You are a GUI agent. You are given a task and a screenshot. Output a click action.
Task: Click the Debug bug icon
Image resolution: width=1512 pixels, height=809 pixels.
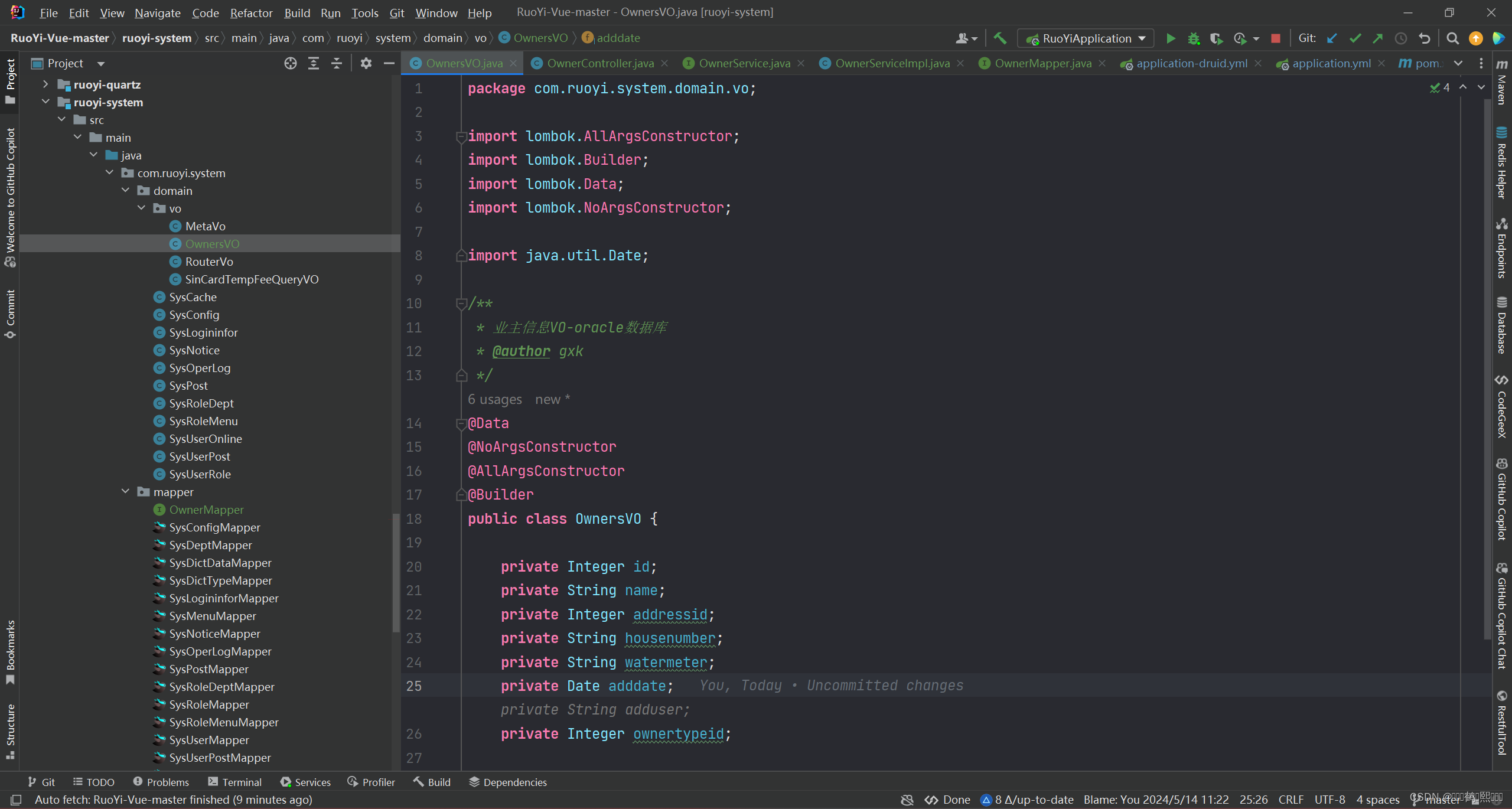pyautogui.click(x=1194, y=38)
